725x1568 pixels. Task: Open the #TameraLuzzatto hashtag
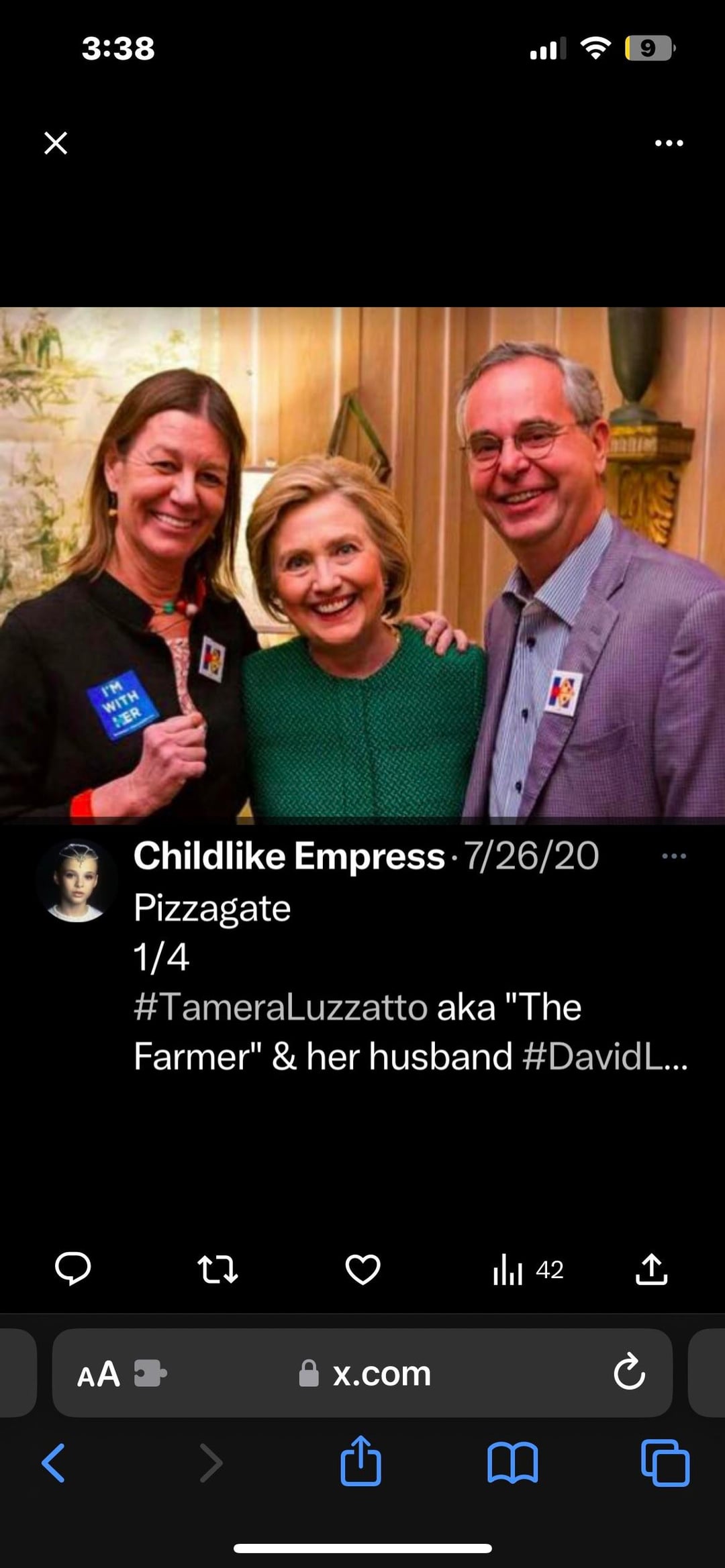281,1007
